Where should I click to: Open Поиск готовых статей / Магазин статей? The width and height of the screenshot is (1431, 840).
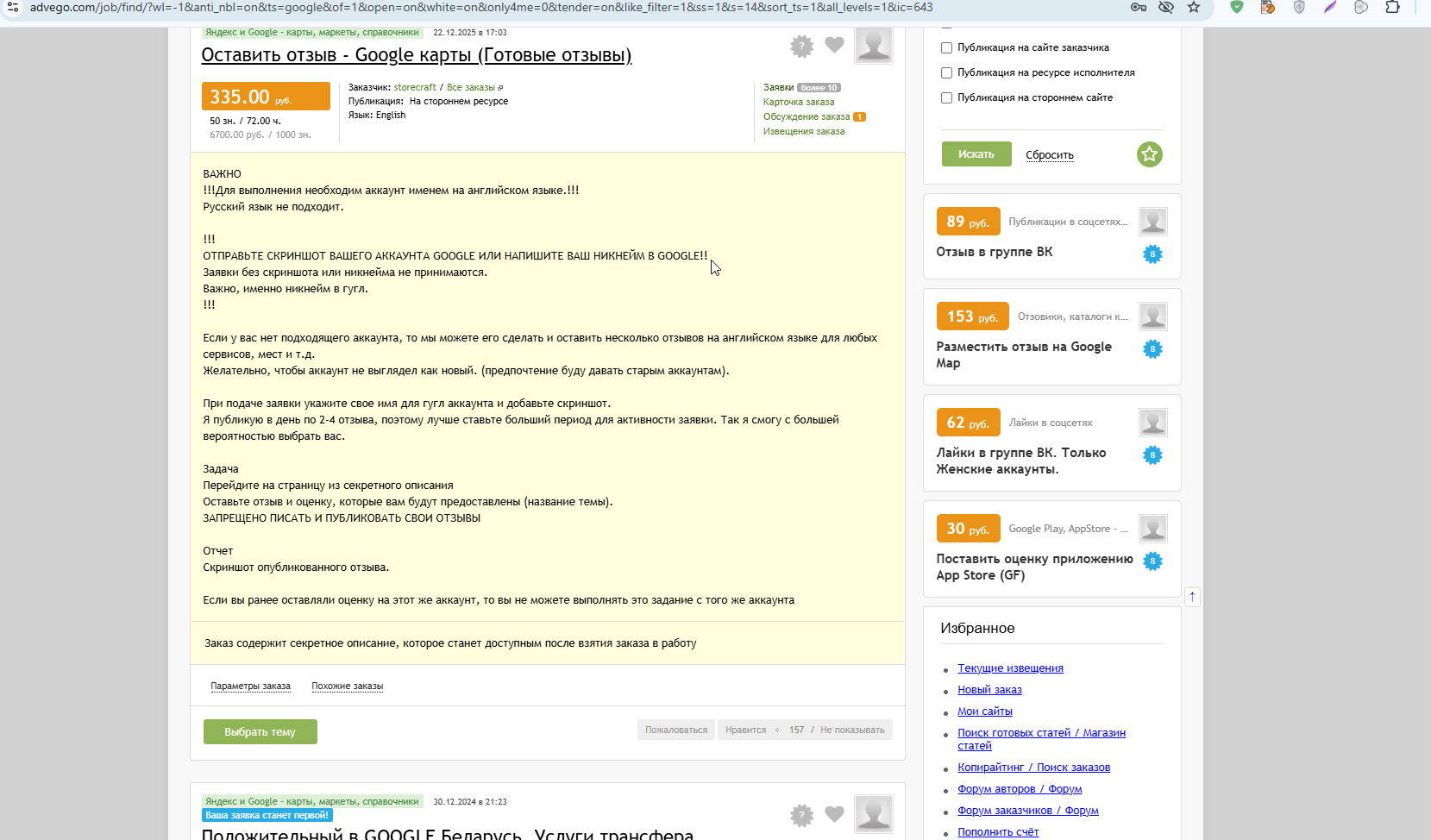point(1041,739)
